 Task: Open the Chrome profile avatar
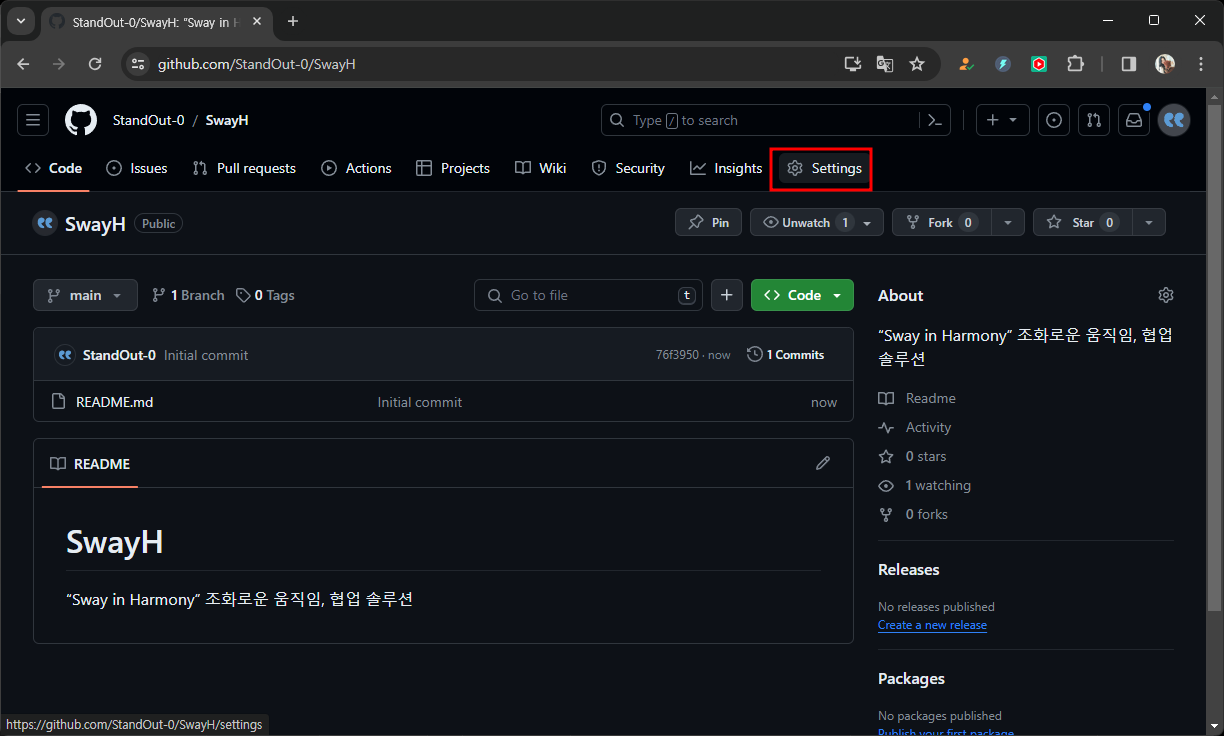click(x=1165, y=64)
